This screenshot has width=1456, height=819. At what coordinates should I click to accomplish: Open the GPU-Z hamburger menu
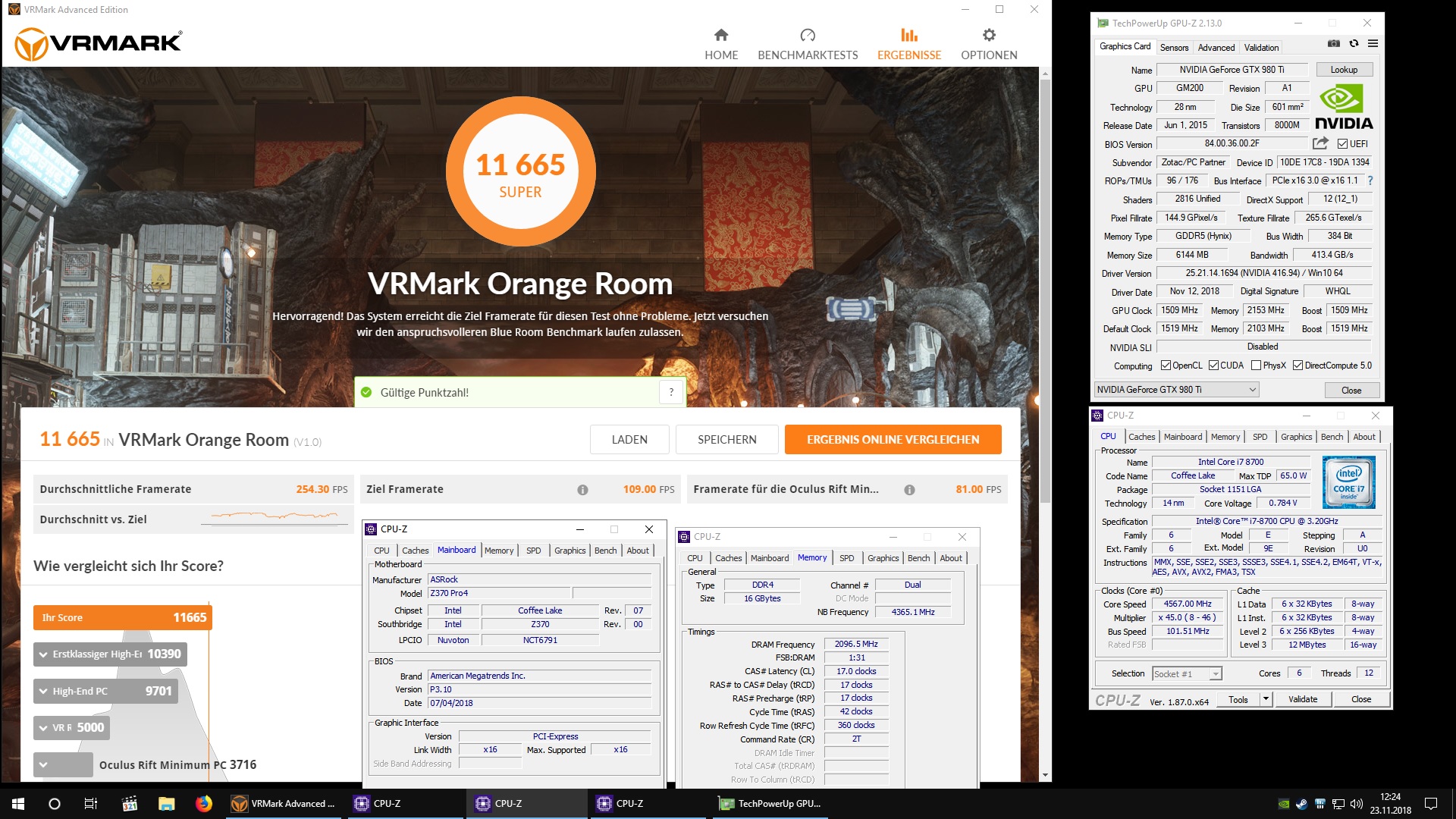point(1373,44)
